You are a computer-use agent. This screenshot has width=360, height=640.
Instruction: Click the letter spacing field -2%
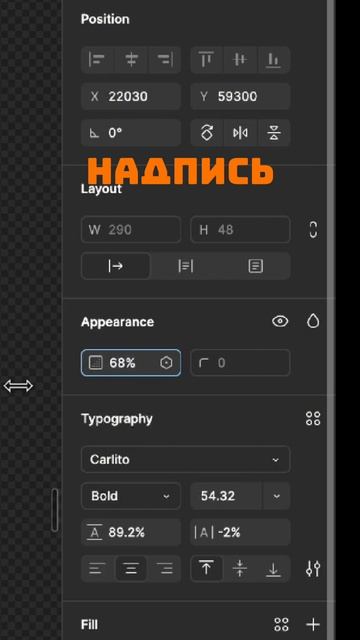[240, 532]
